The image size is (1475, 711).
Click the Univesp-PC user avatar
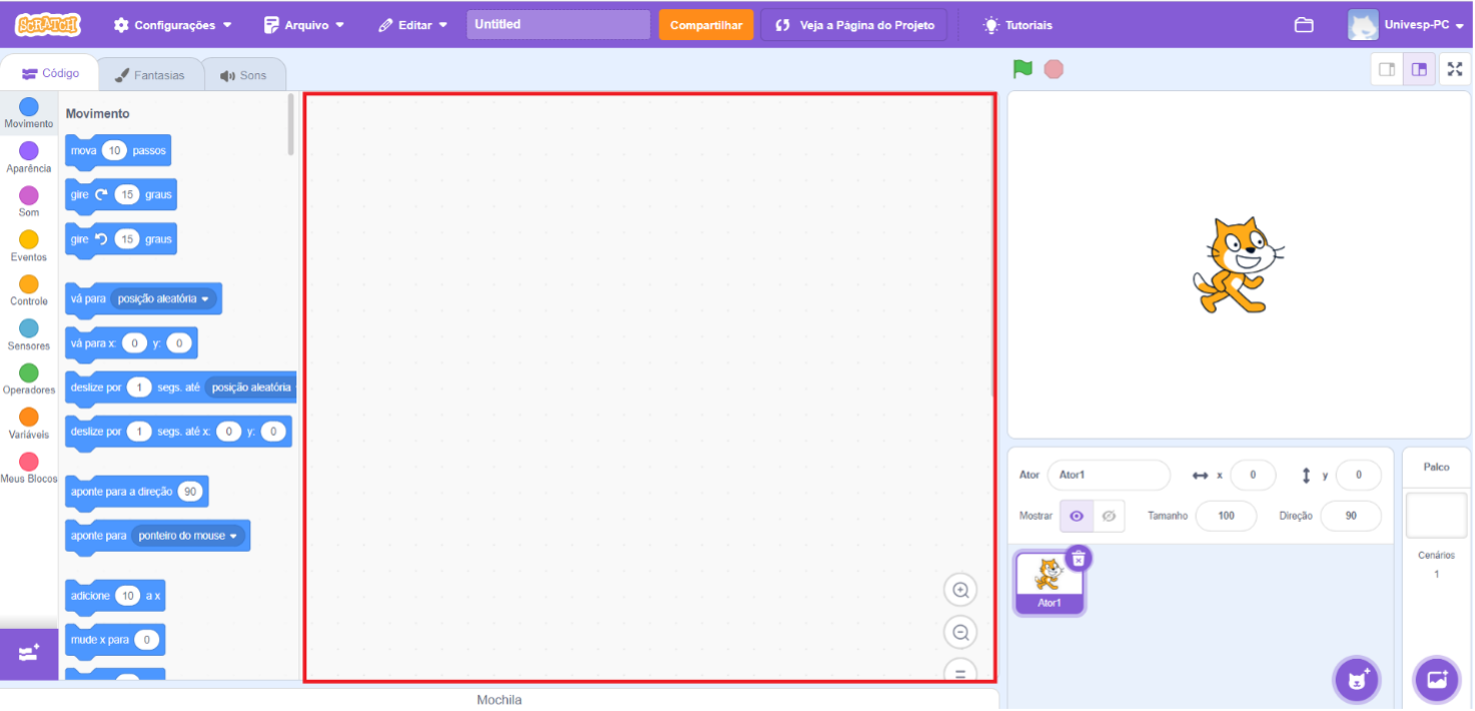coord(1363,25)
